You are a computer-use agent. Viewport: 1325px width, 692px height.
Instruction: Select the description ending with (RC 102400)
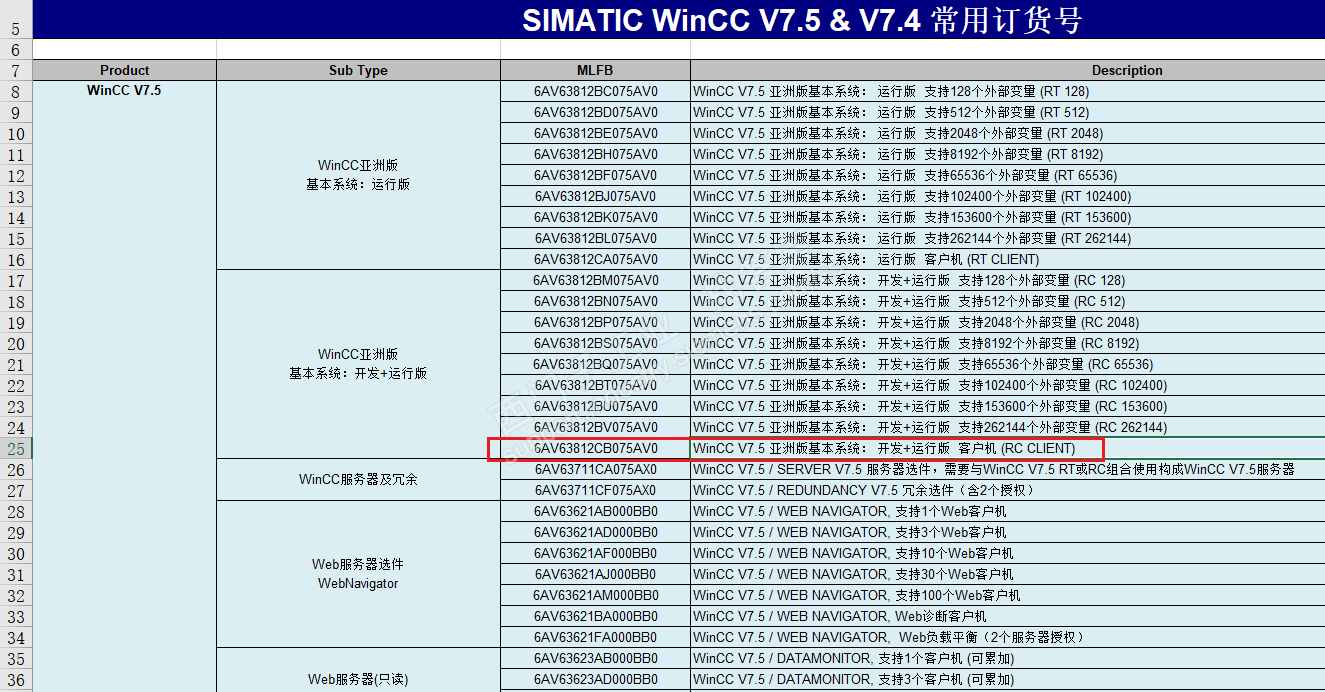(1007, 385)
